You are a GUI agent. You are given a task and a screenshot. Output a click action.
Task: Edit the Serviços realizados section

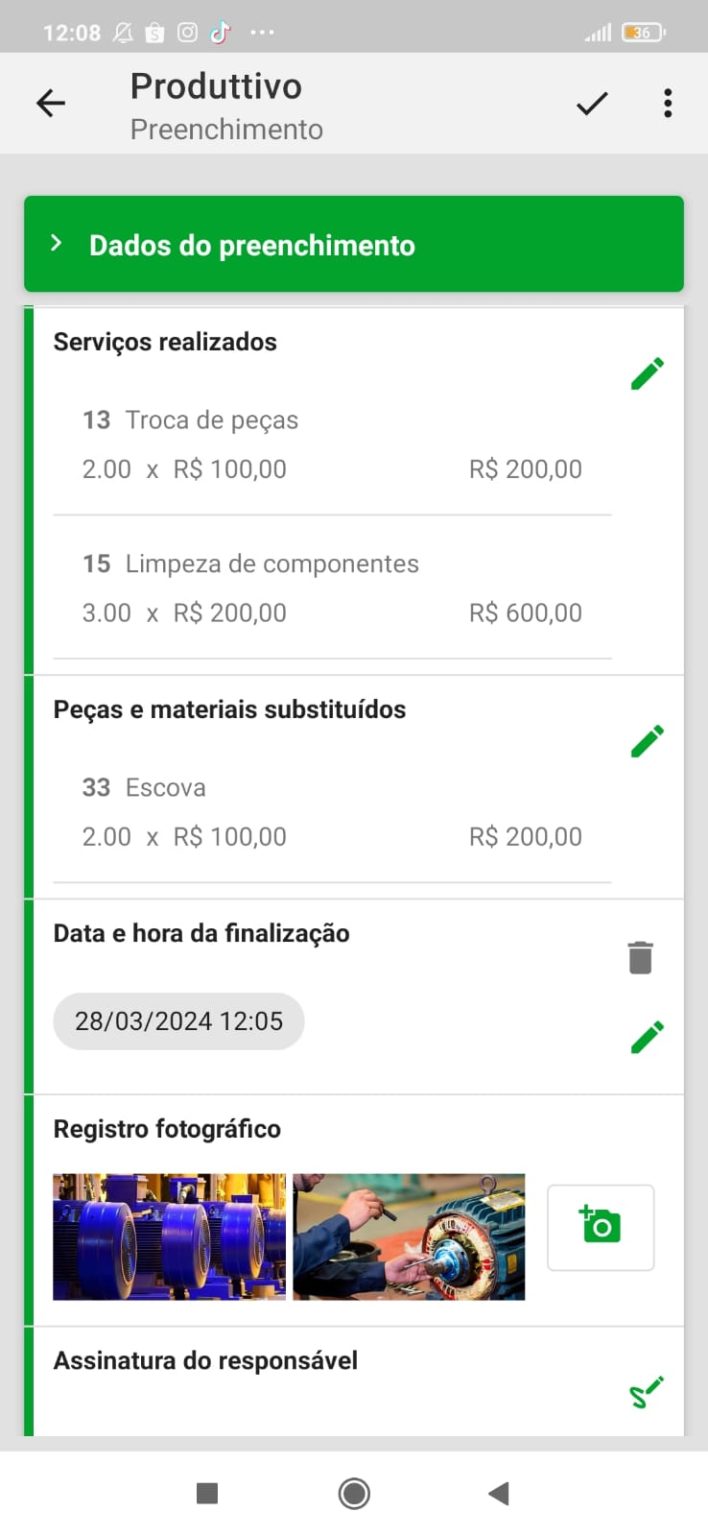click(647, 371)
